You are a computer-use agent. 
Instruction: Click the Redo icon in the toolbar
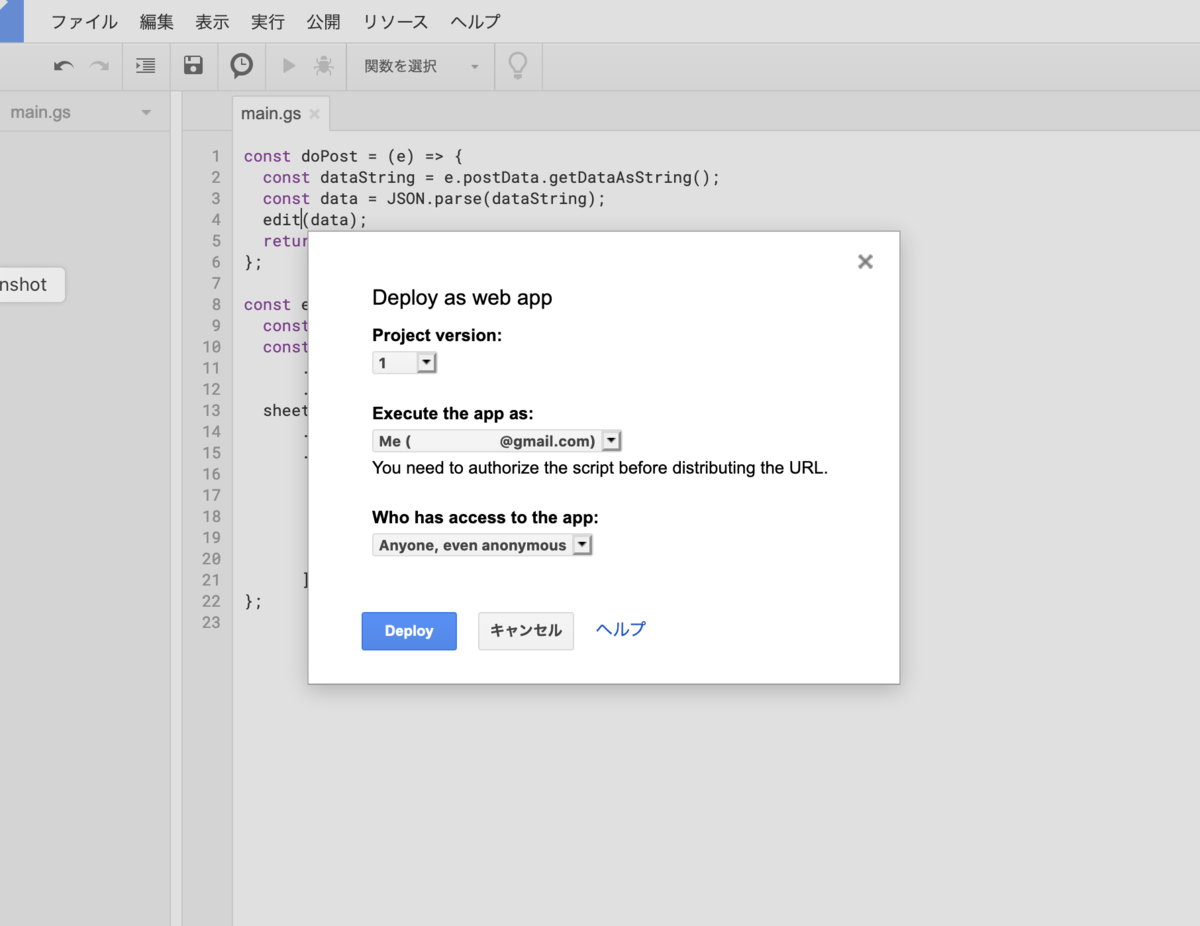click(98, 66)
